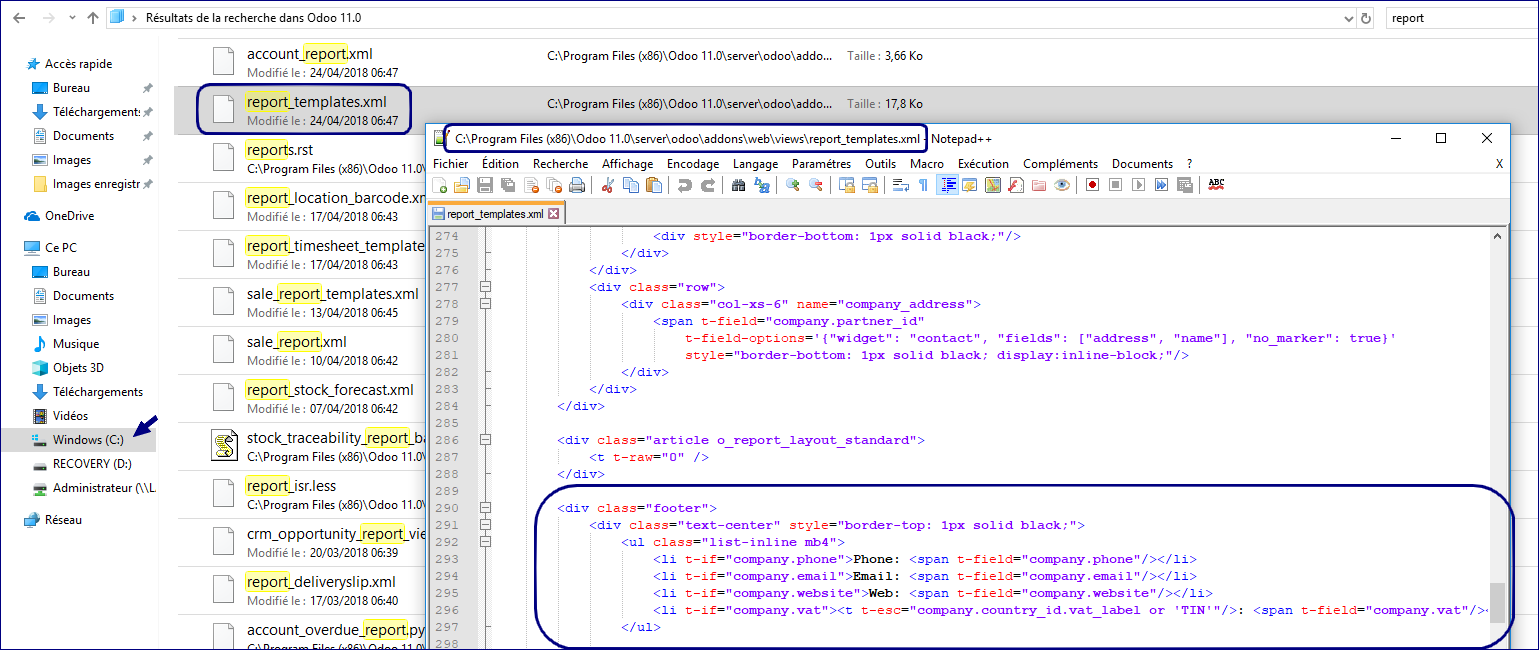Click the Save icon in Notepad++ toolbar
This screenshot has height=650, width=1539.
pos(485,185)
